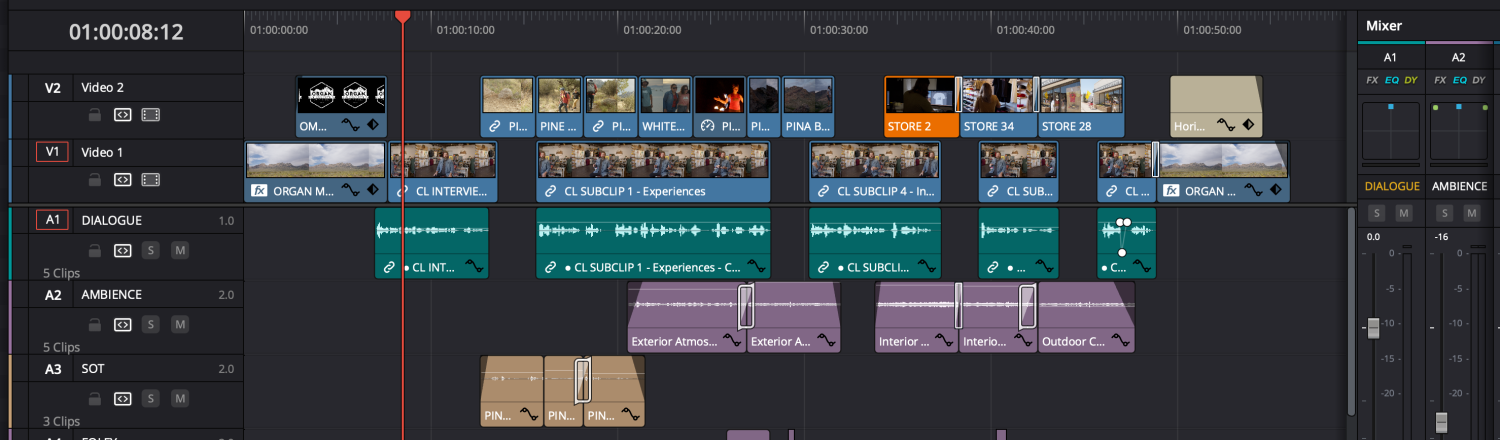Solo the DIALOGUE track in timeline header
This screenshot has height=440, width=1500.
[x=150, y=250]
